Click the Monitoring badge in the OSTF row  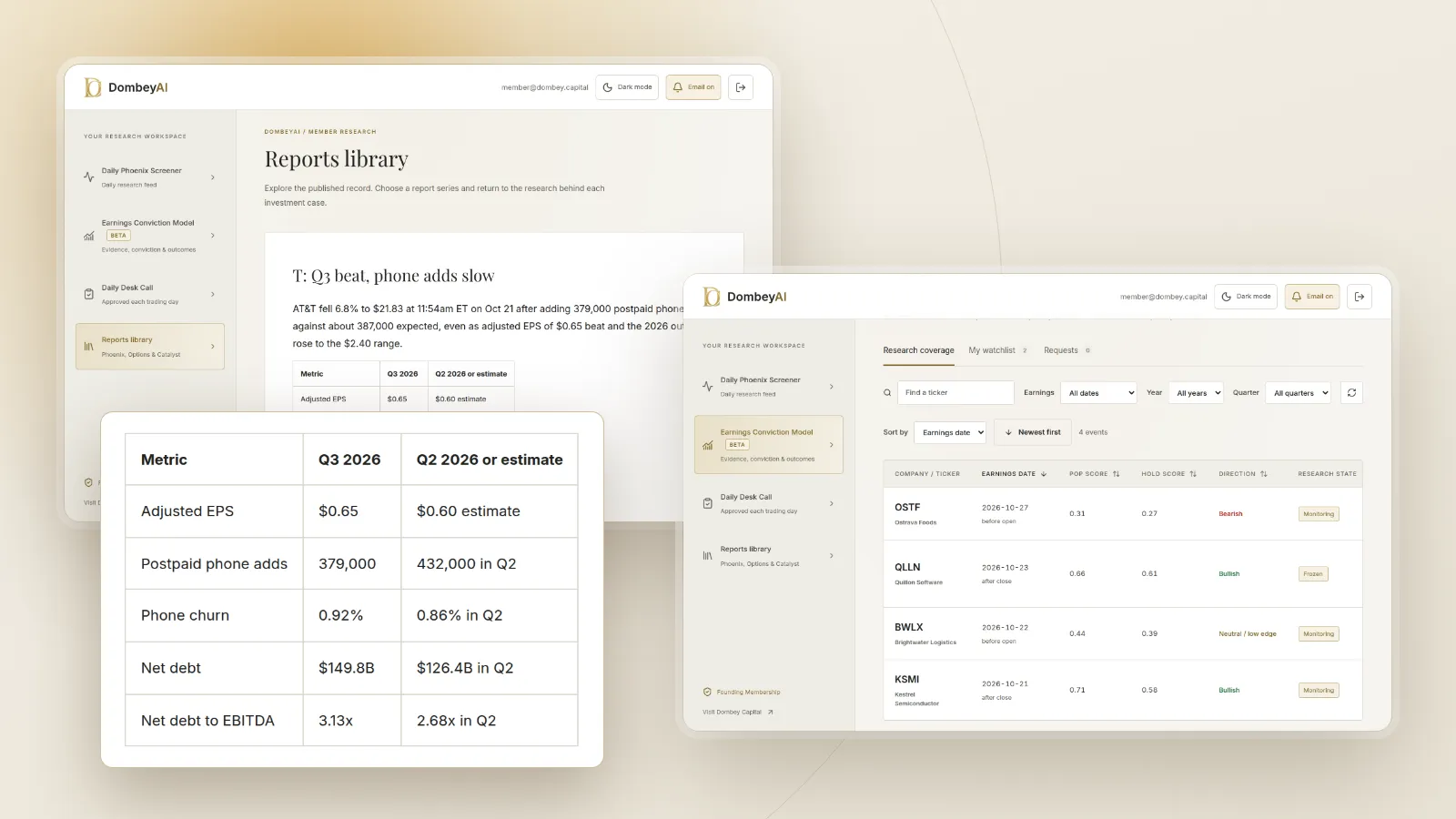click(x=1319, y=514)
